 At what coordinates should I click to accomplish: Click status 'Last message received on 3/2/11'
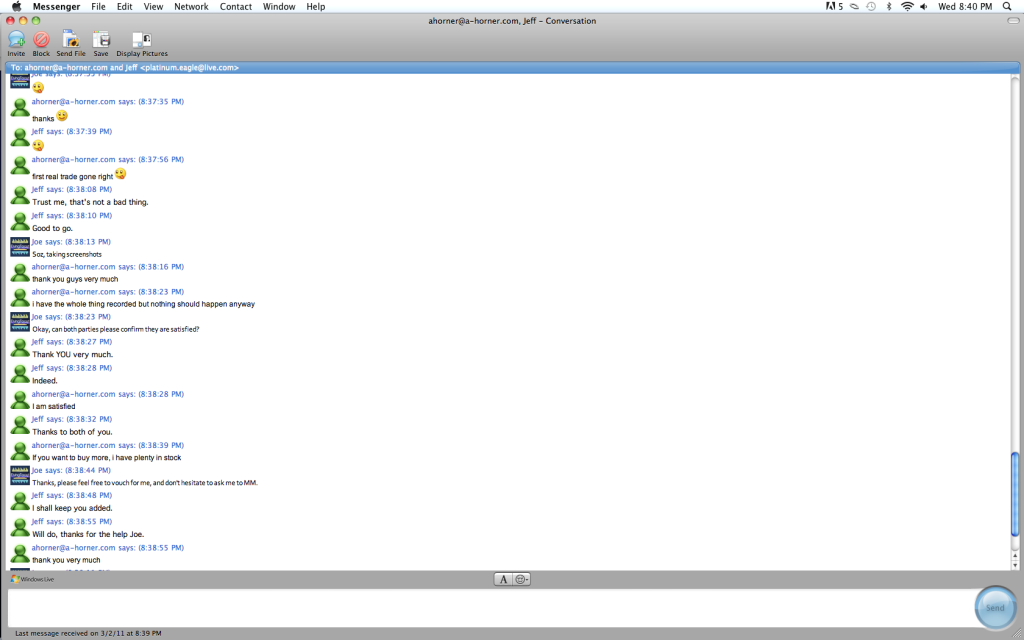tap(88, 633)
